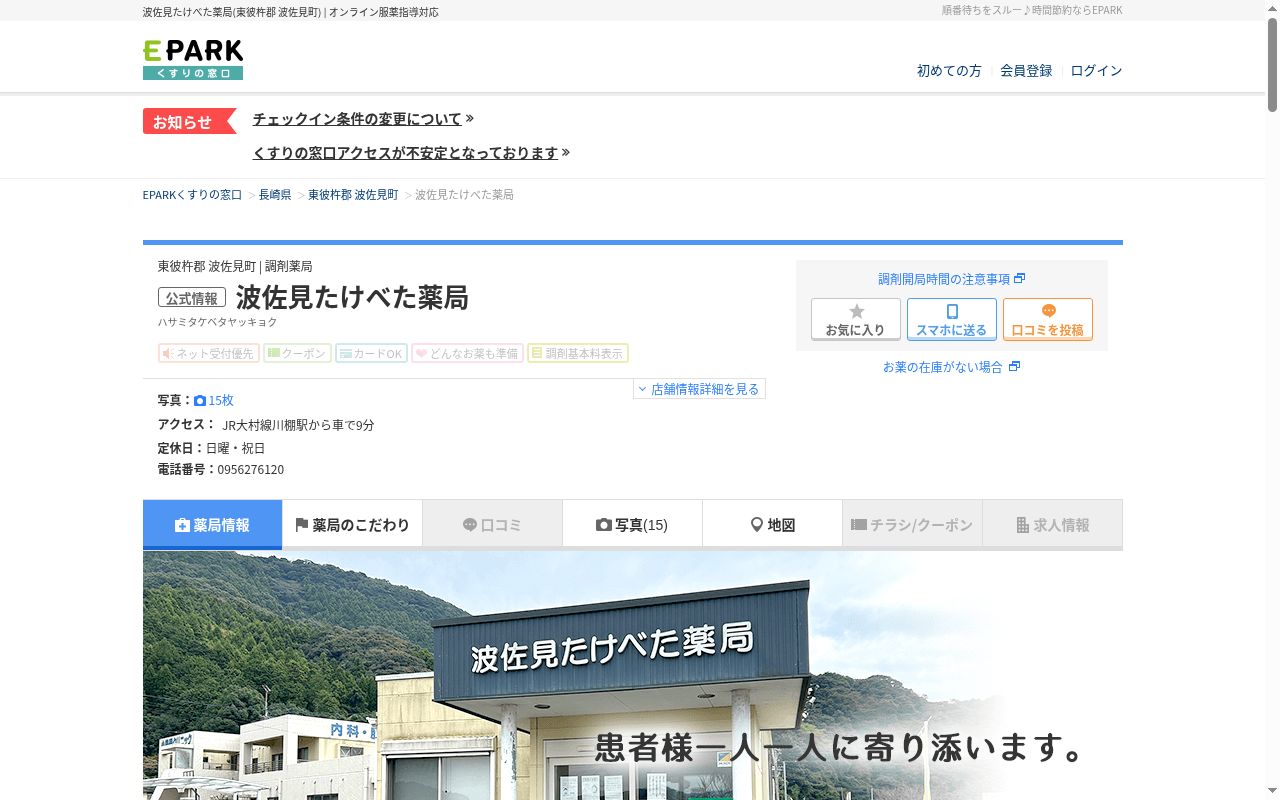Click the 東彼杵郡 波佐見町 breadcrumb link
The image size is (1280, 800).
tap(353, 195)
